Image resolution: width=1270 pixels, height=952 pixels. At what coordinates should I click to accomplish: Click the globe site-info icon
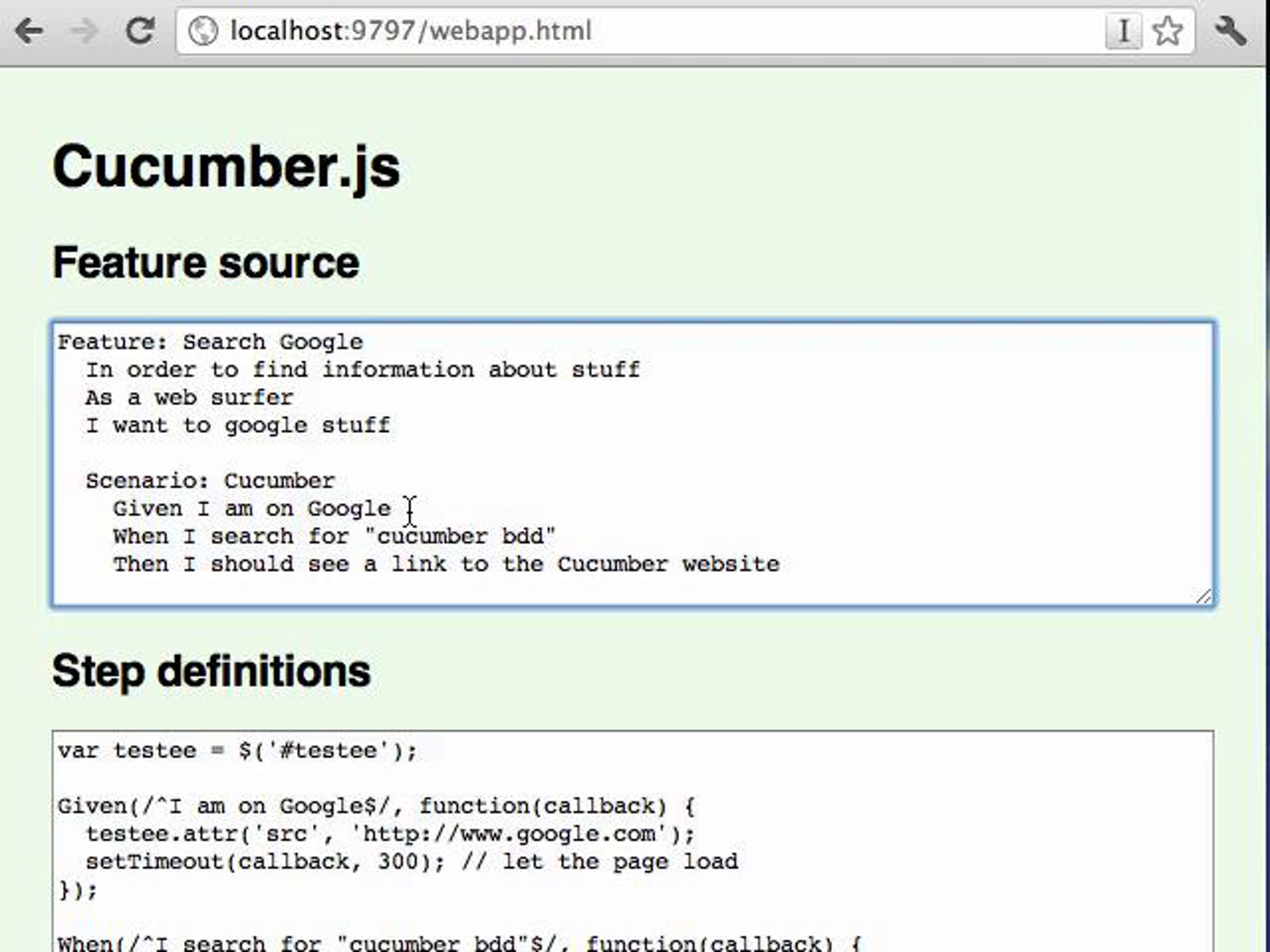click(x=203, y=31)
